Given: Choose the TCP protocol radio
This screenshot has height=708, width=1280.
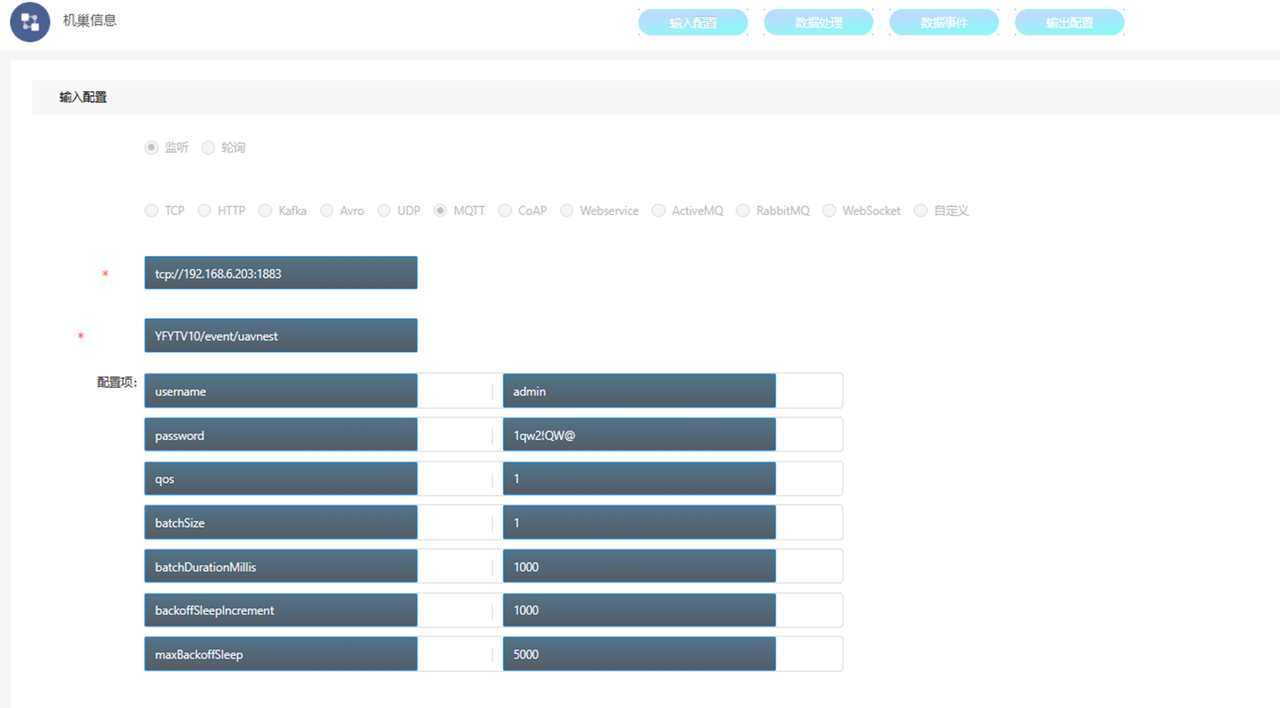Looking at the screenshot, I should pos(152,211).
